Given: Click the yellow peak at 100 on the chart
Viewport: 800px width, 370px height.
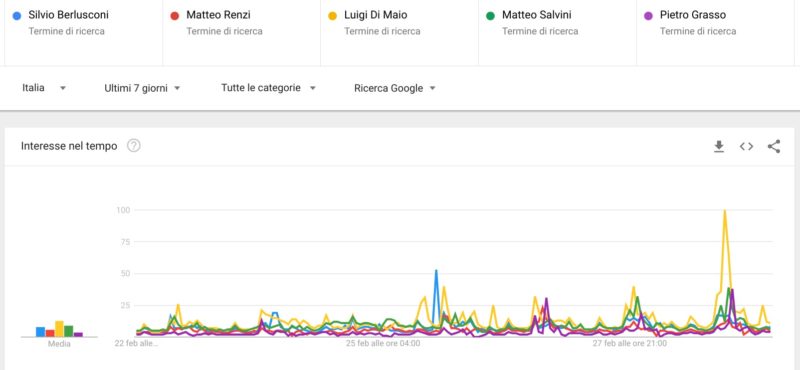Looking at the screenshot, I should (724, 211).
